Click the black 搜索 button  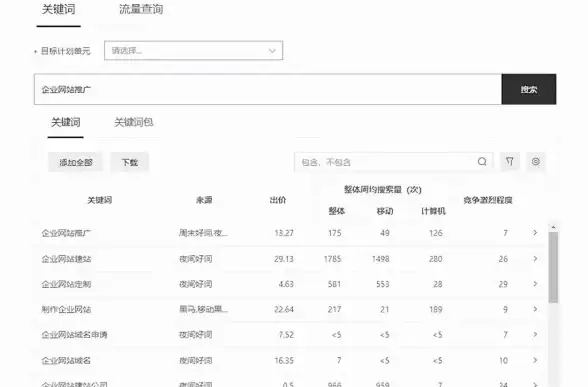(x=529, y=89)
